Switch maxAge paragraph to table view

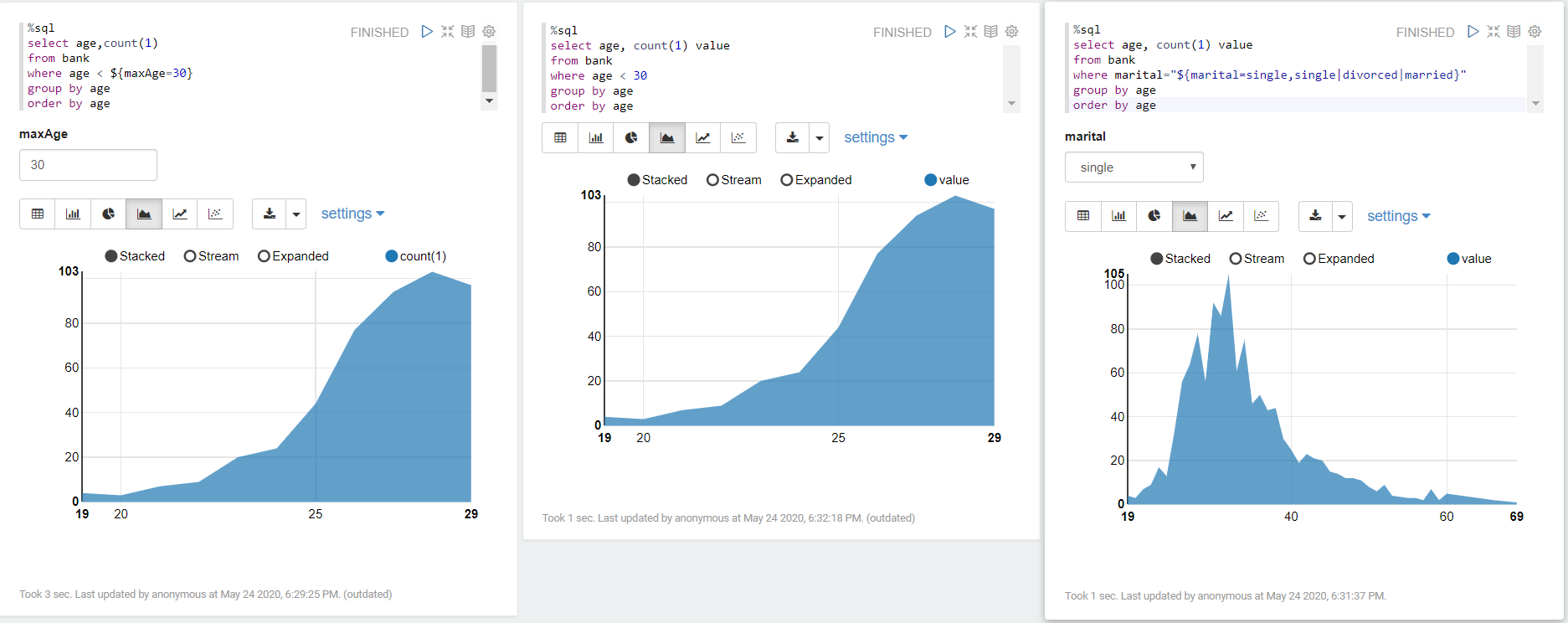38,214
